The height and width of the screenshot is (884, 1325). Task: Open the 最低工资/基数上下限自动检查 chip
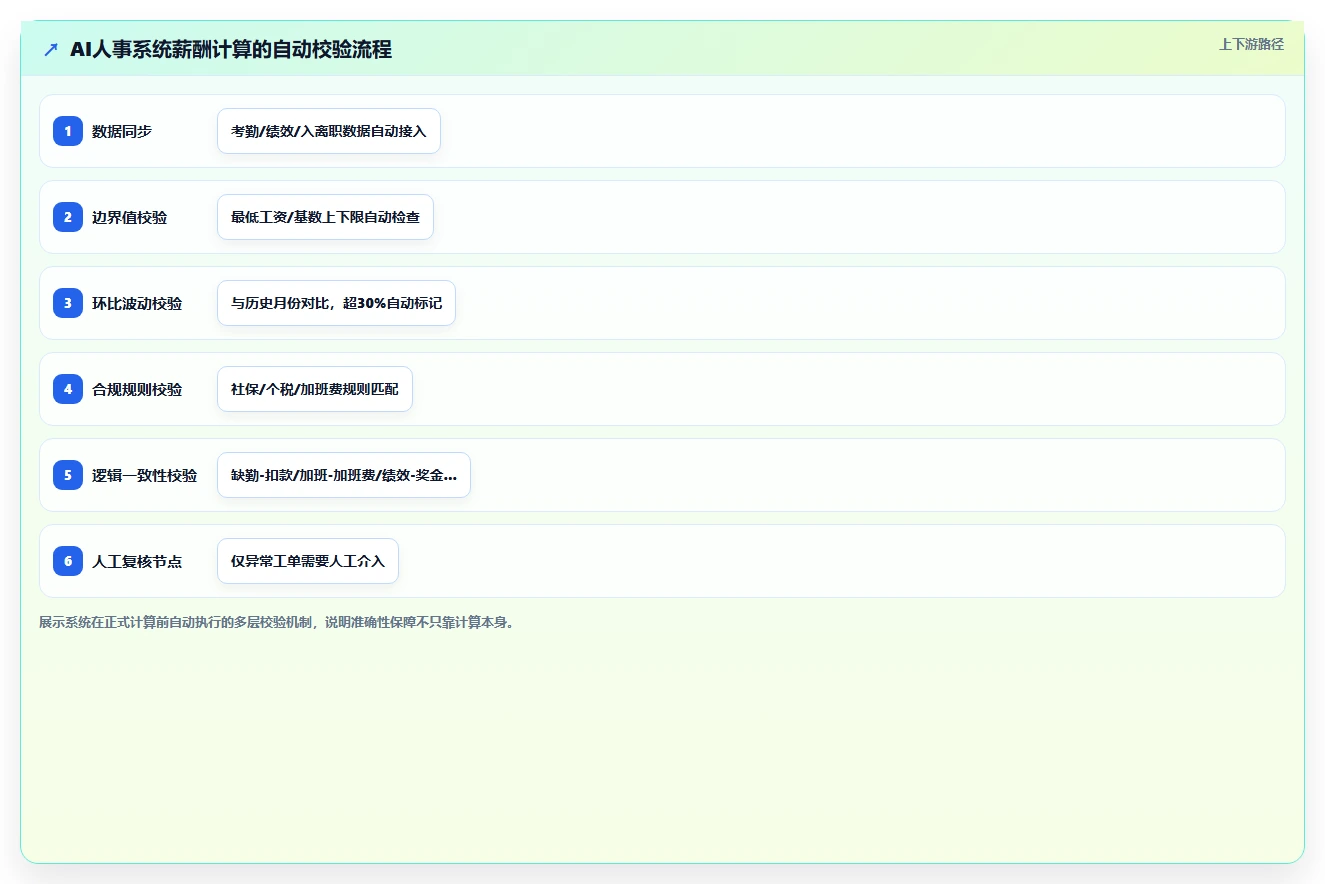coord(325,217)
